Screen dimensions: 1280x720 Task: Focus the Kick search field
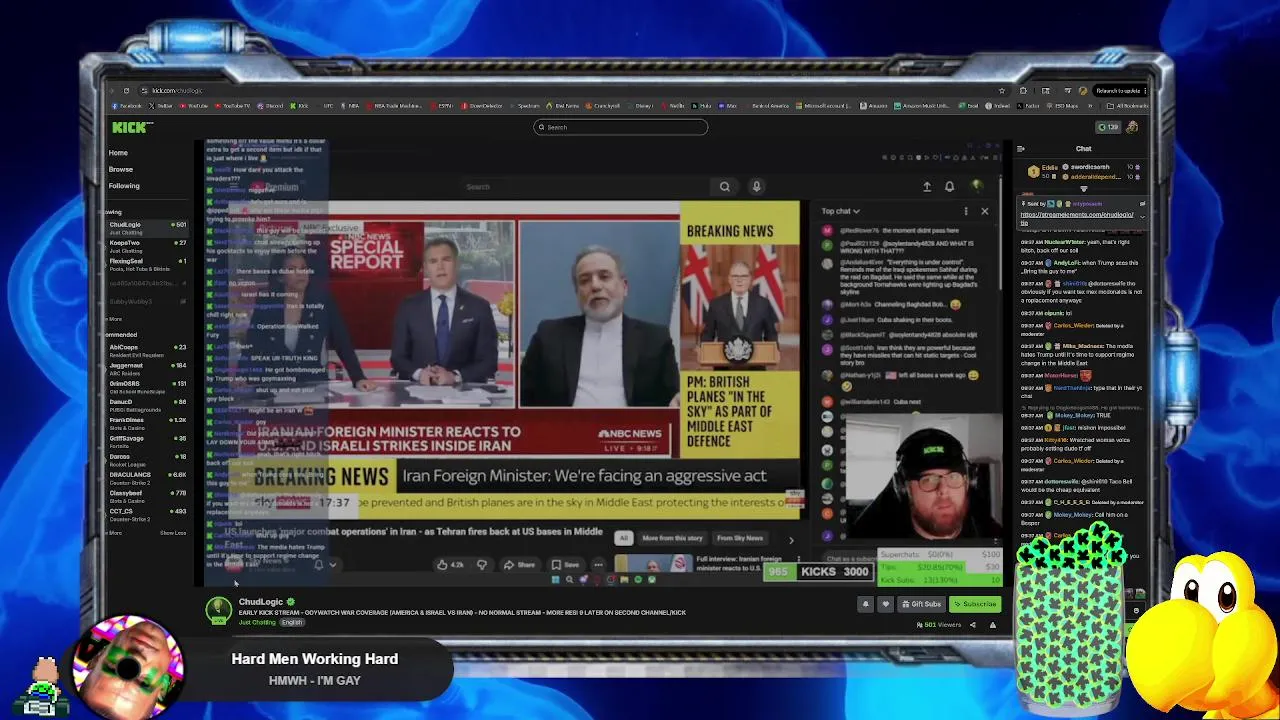pyautogui.click(x=620, y=127)
